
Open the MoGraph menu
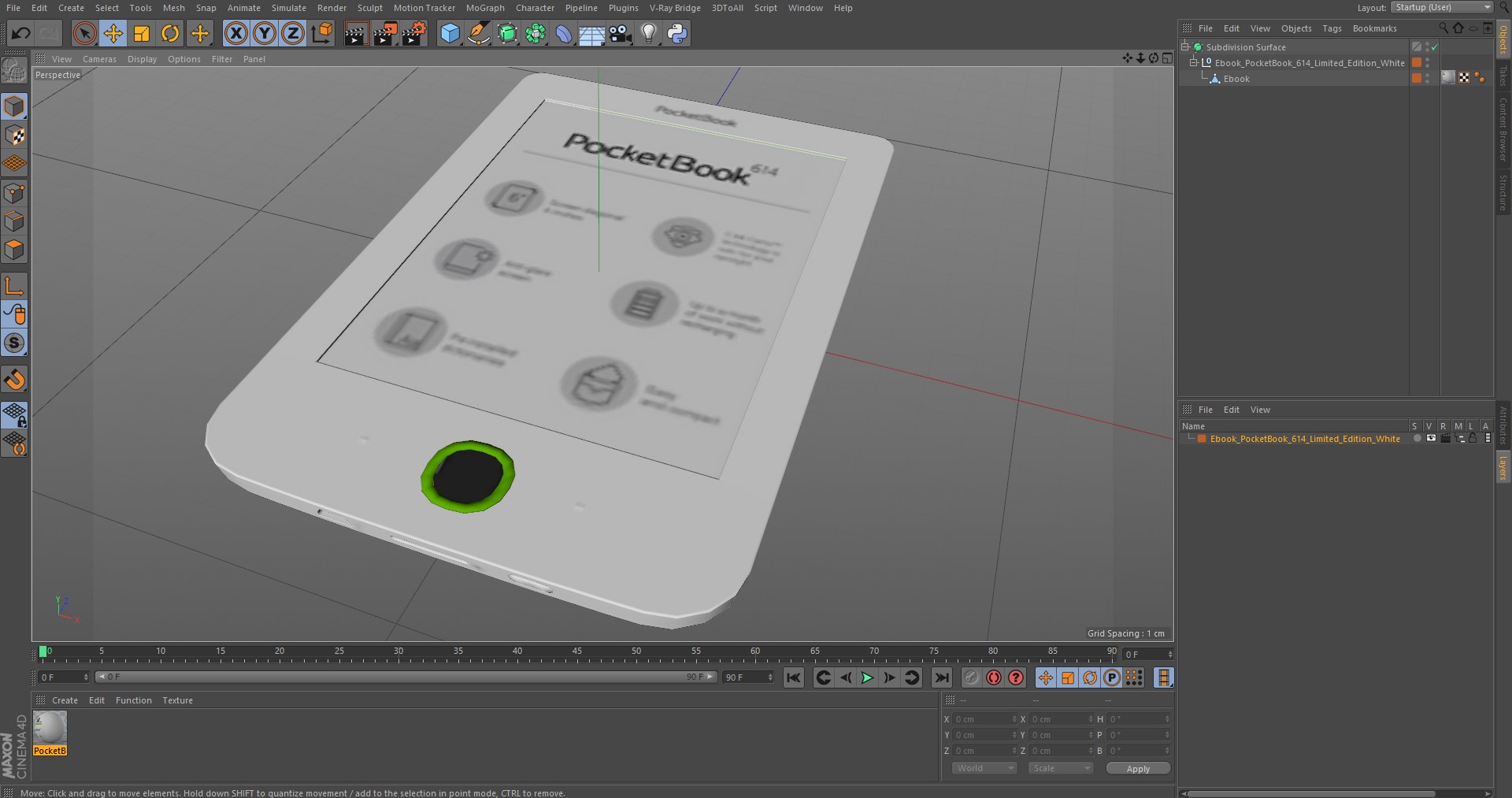click(x=485, y=8)
